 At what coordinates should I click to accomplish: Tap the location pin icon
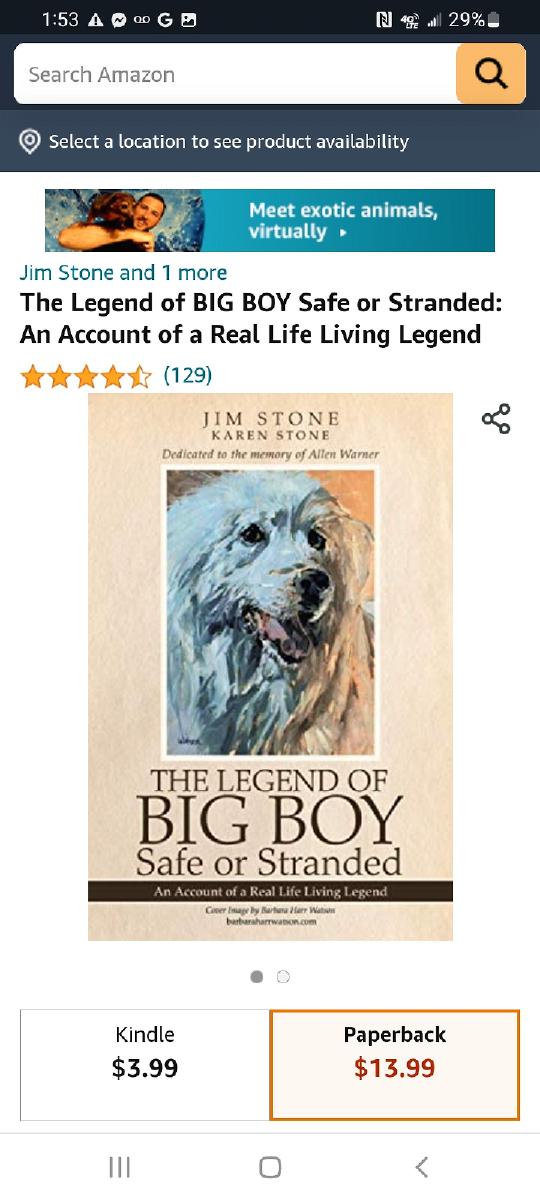tap(30, 142)
